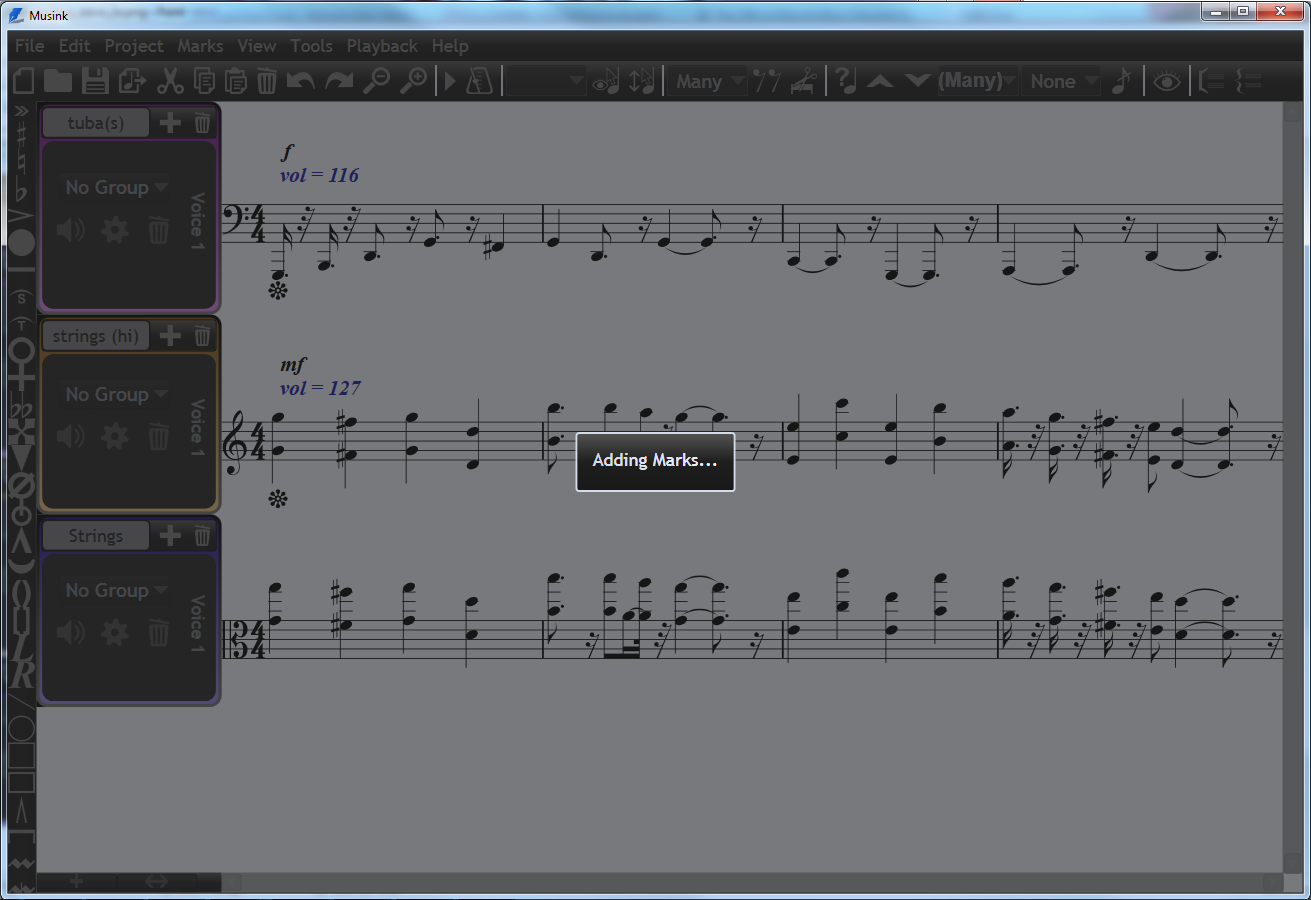Screen dimensions: 1311x900
Task: Add a voice to the Strings track
Action: (168, 535)
